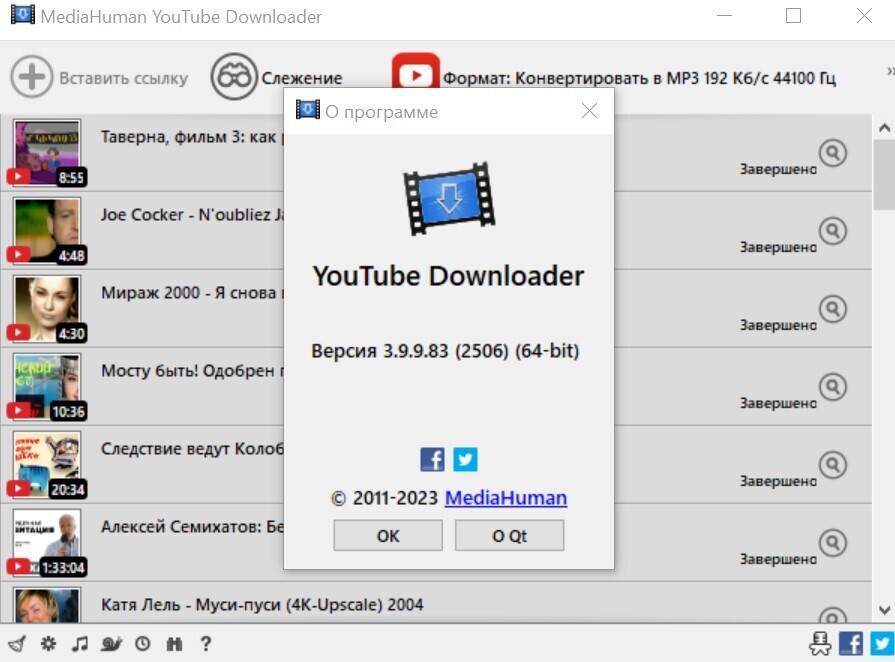Minimize the MediaHuman YouTube Downloader window
The height and width of the screenshot is (662, 895).
pos(724,16)
